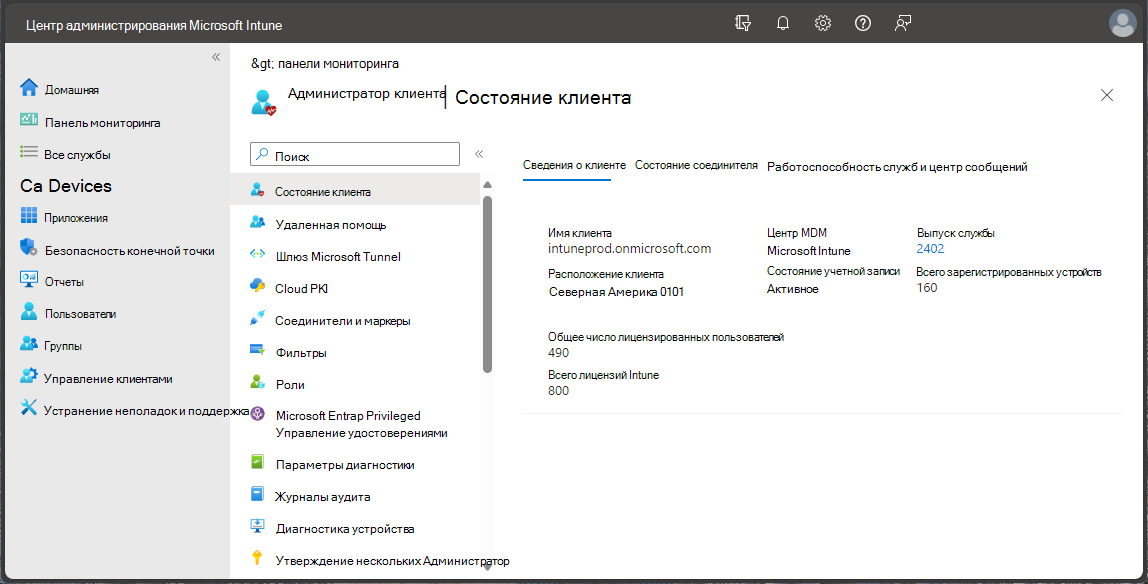Image resolution: width=1148 pixels, height=584 pixels.
Task: Switch to Сведения о клиенте tab
Action: pos(575,165)
